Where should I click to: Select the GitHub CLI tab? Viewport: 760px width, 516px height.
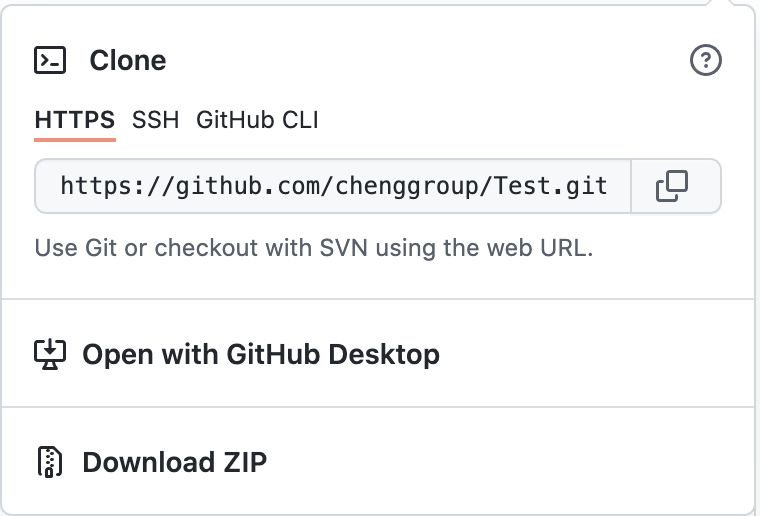pos(257,121)
